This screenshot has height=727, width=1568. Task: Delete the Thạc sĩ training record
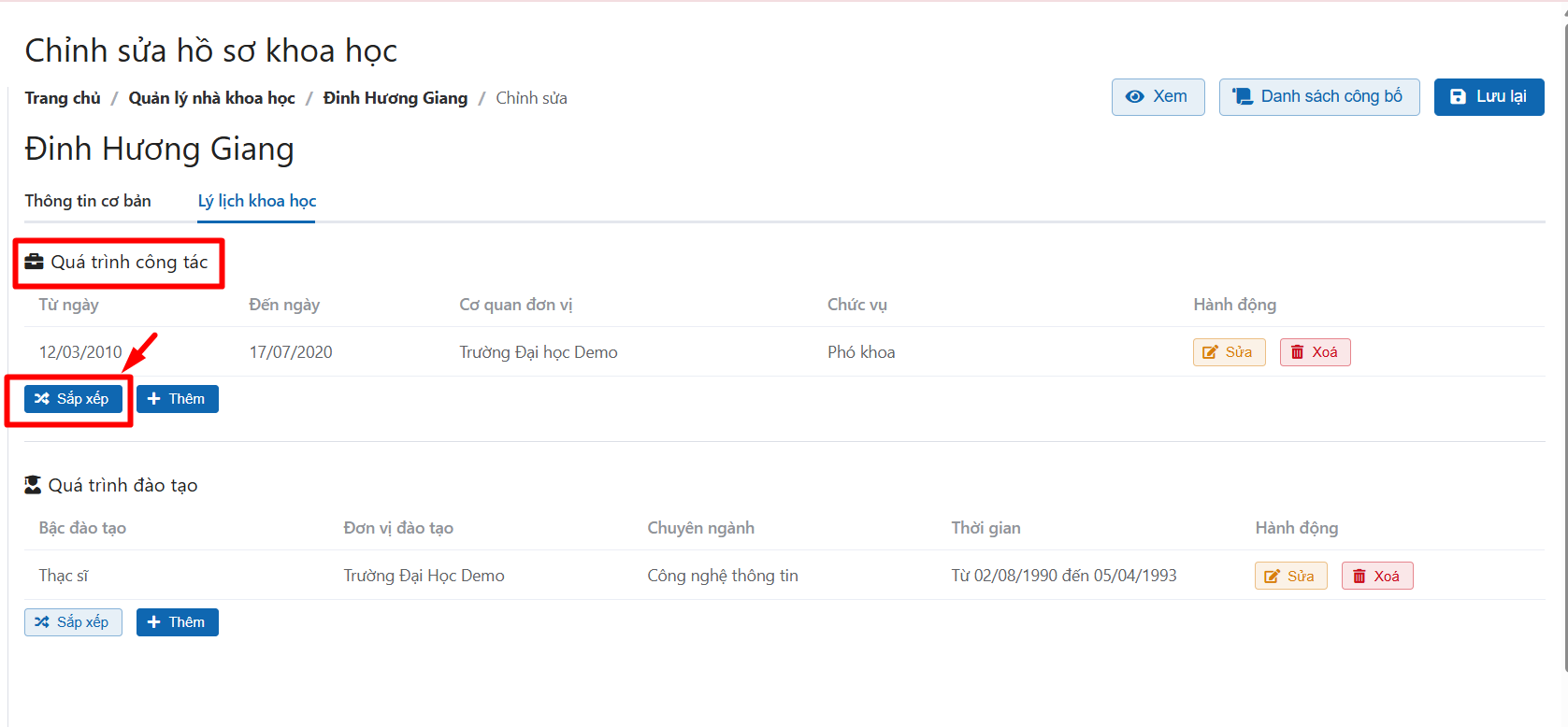[x=1376, y=577]
